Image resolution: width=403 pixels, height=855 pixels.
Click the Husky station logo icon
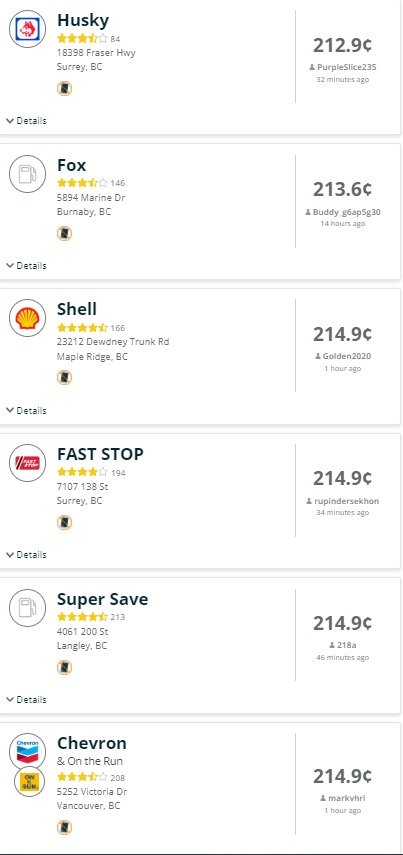tap(27, 29)
